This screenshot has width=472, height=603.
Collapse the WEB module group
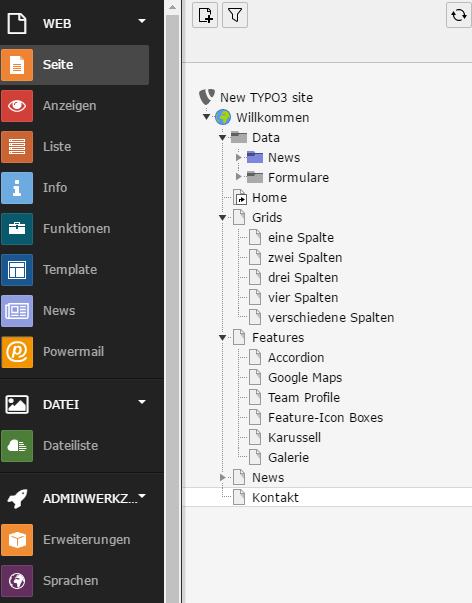[142, 21]
